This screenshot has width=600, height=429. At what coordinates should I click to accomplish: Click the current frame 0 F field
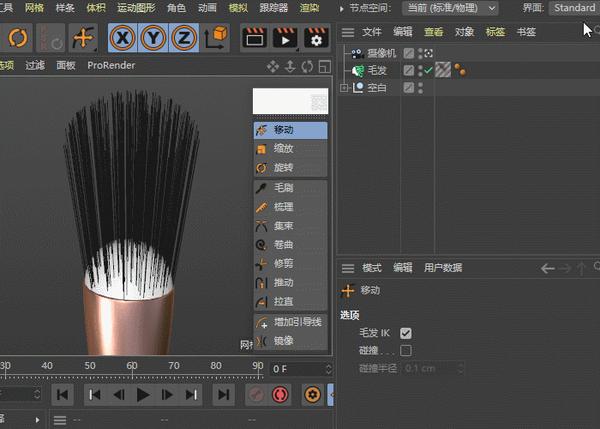coord(296,369)
